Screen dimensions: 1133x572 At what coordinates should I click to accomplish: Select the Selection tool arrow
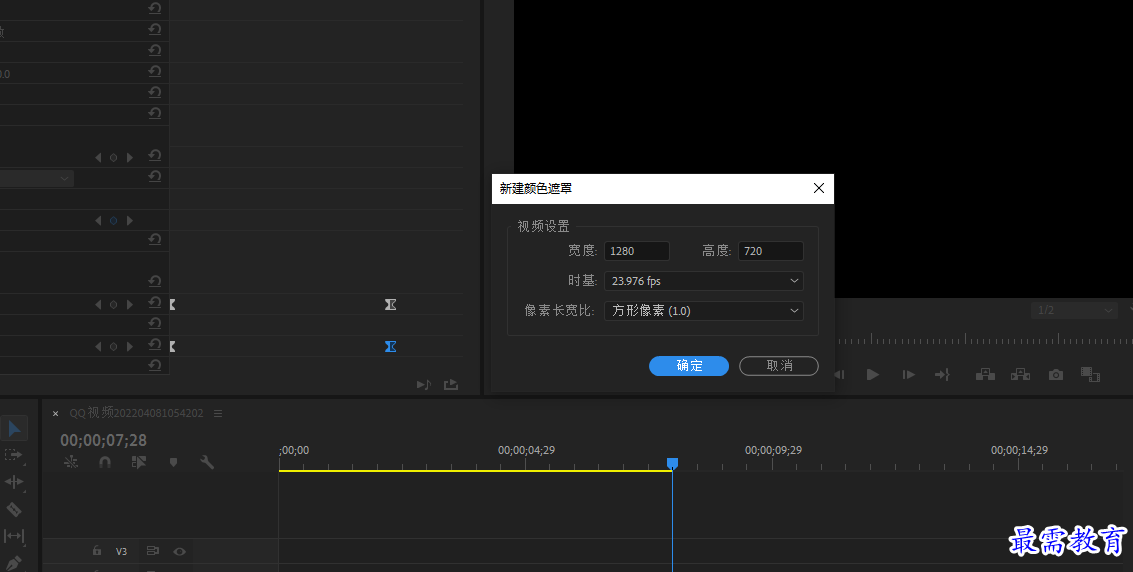tap(14, 428)
